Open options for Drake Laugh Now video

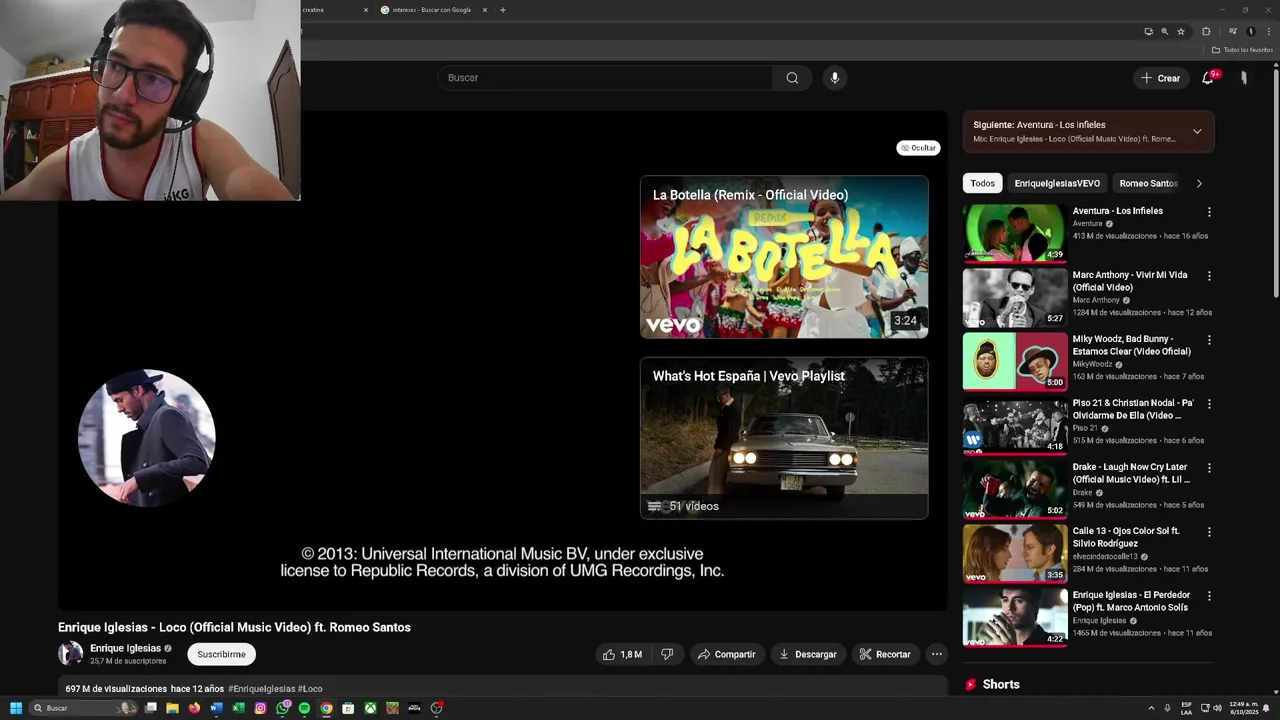pyautogui.click(x=1209, y=468)
